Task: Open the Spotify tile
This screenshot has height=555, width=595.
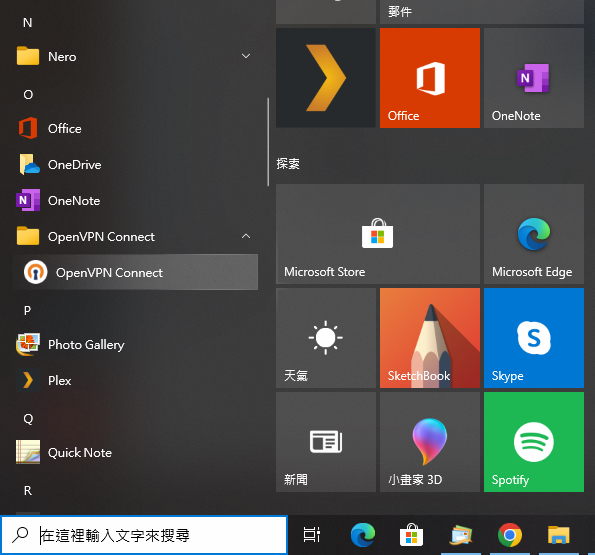Action: click(534, 442)
